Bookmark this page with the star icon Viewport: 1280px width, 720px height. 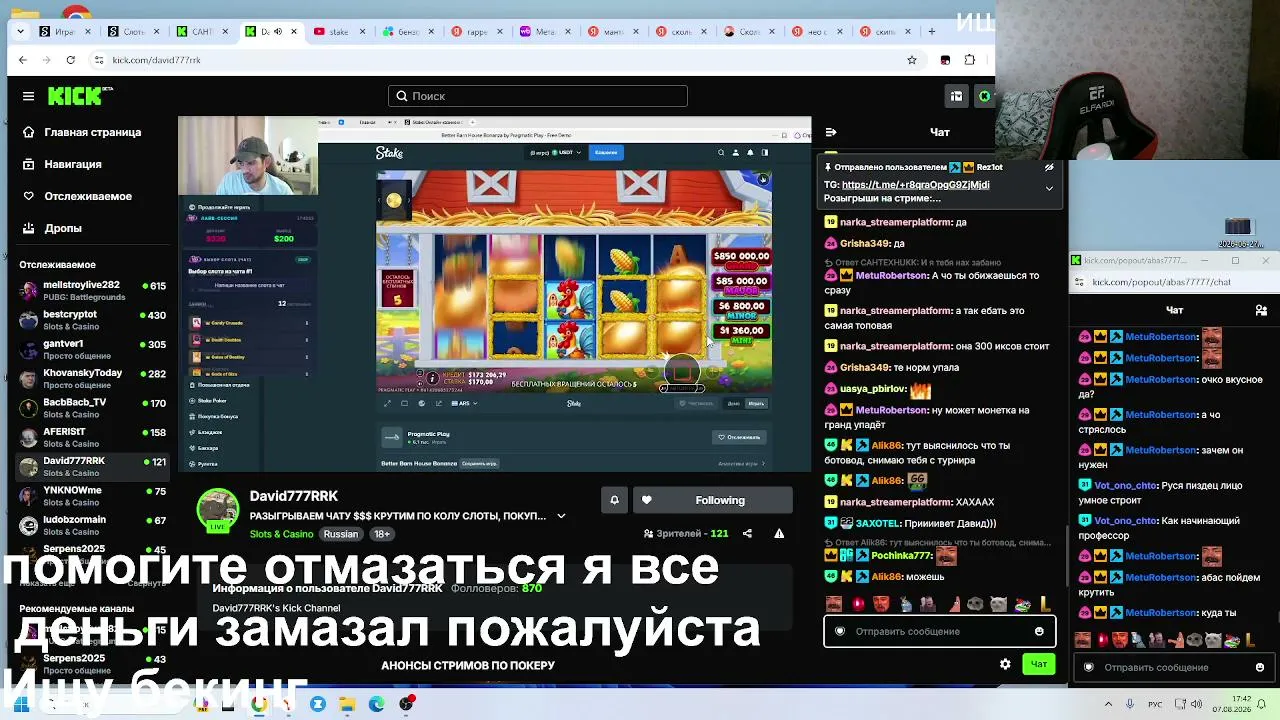[x=912, y=60]
